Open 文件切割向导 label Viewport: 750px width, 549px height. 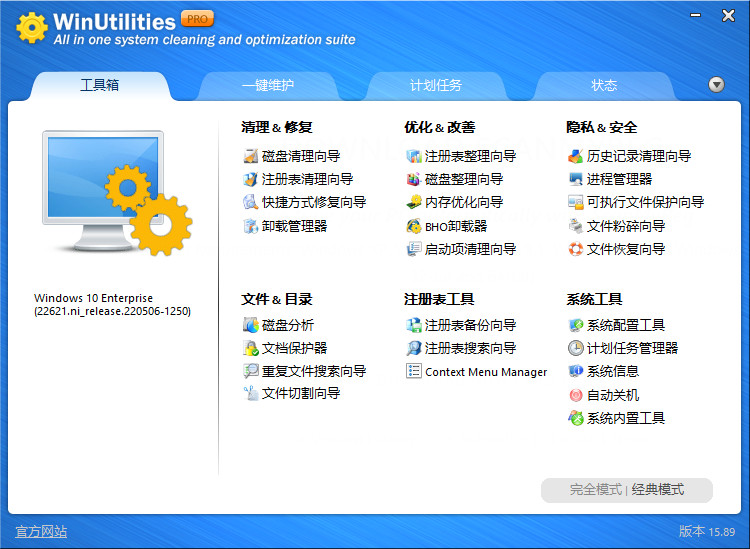coord(301,394)
